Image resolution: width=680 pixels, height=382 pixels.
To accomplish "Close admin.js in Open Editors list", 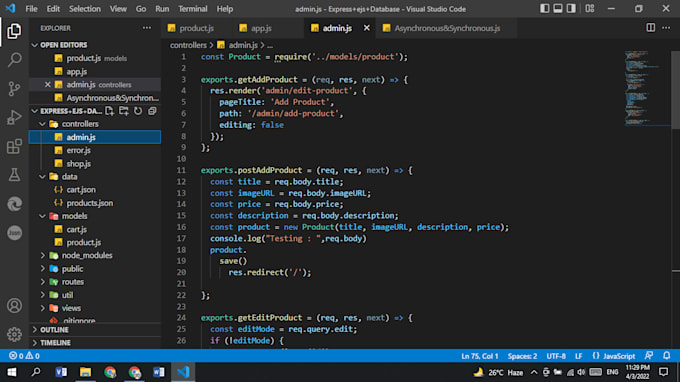I will pos(48,85).
